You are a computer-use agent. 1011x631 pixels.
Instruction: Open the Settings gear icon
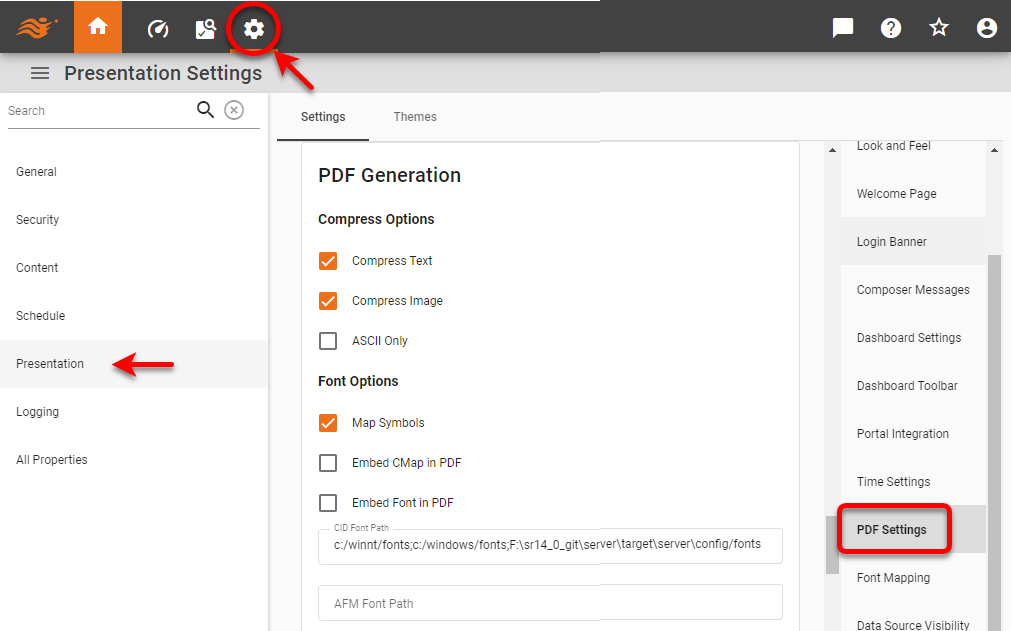click(x=253, y=27)
